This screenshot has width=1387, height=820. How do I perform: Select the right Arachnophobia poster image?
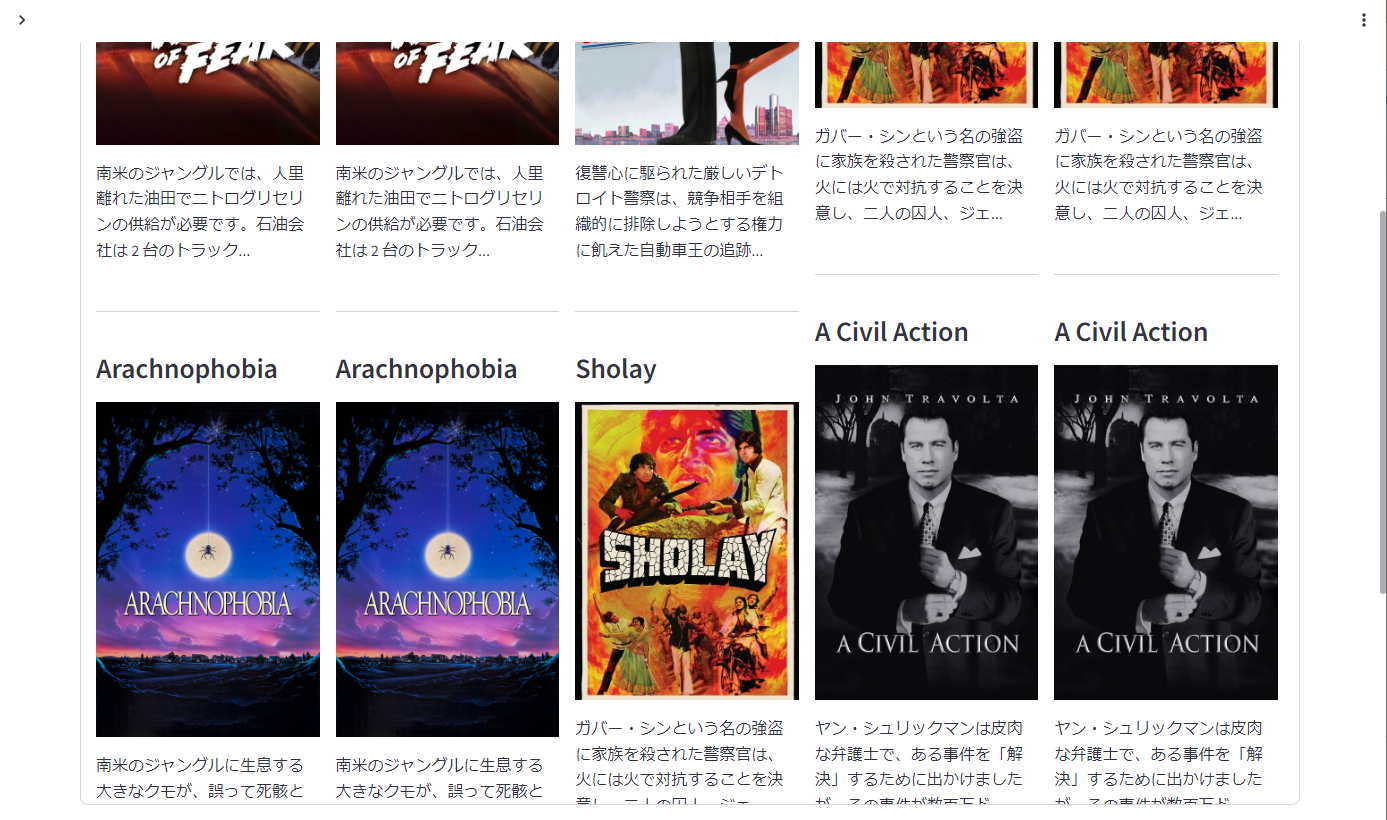click(x=447, y=569)
